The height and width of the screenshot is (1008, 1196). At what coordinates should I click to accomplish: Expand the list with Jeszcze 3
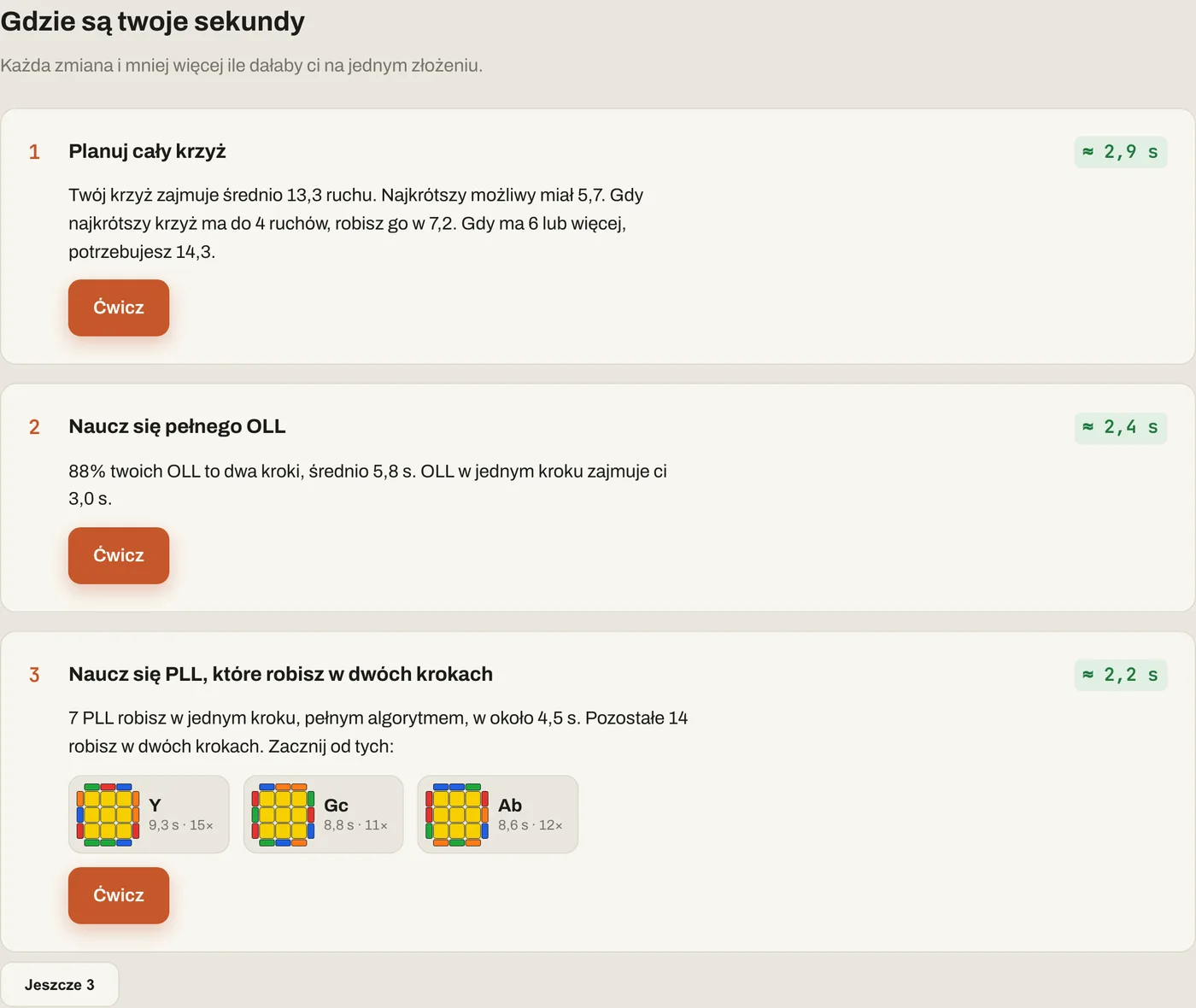[x=60, y=985]
